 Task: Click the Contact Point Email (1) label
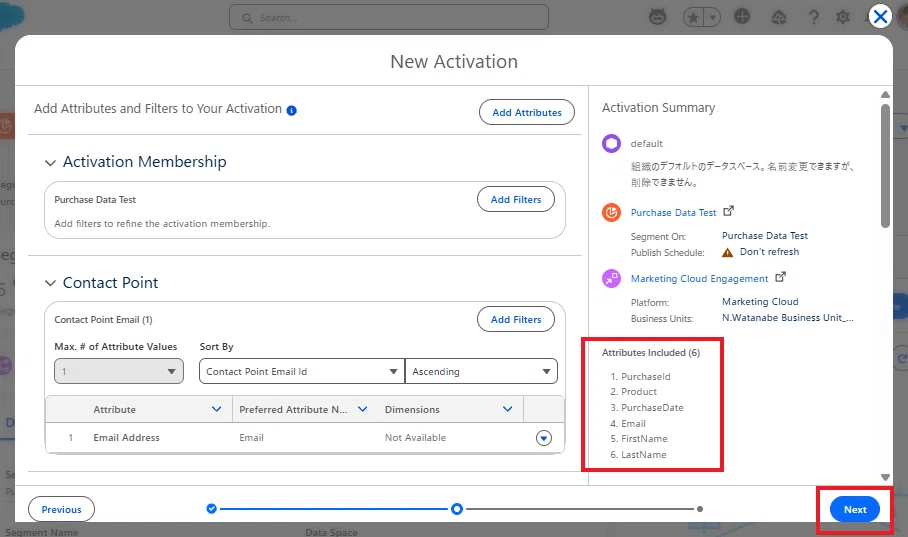[103, 320]
